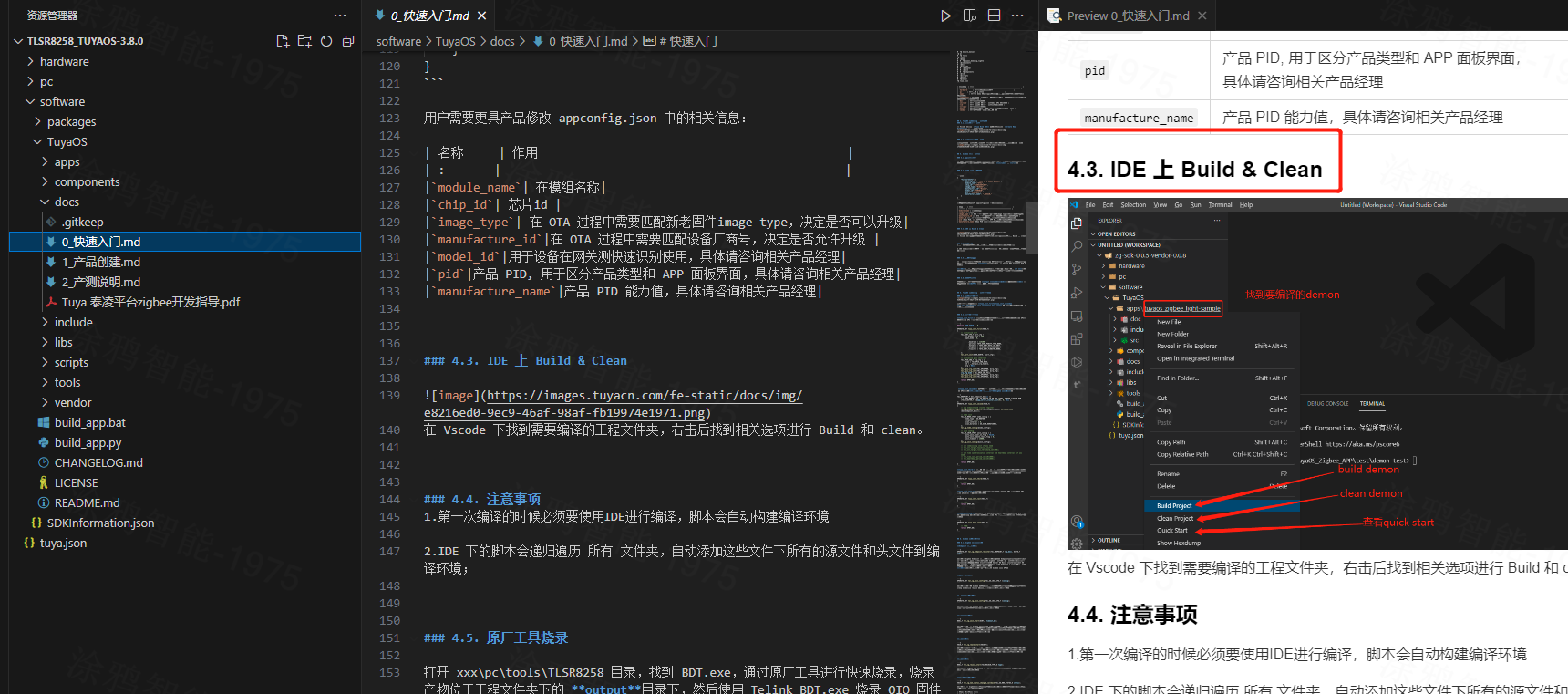Switch to the 0_快速入门.md editor tab
The width and height of the screenshot is (1568, 694).
[x=429, y=16]
